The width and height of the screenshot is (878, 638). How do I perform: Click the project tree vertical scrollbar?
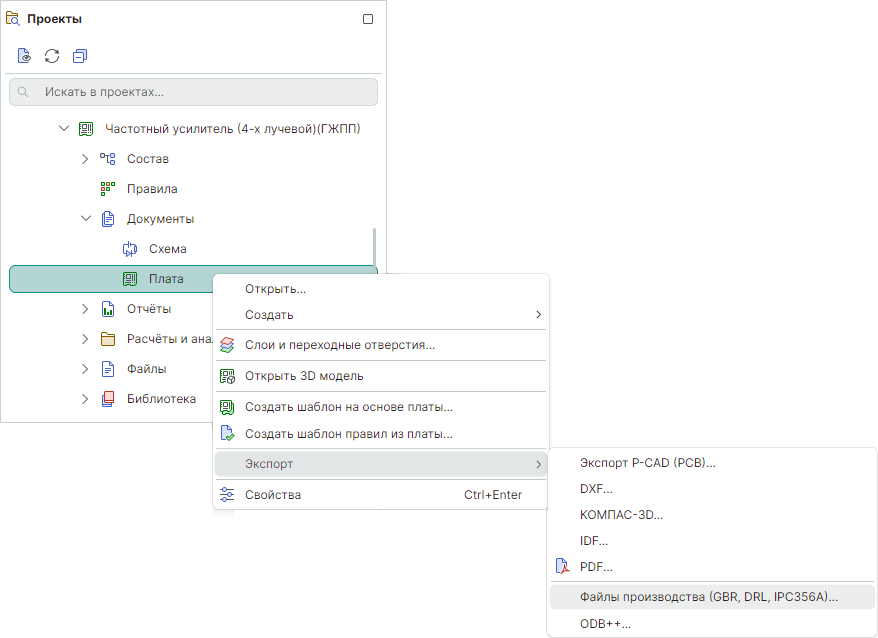(375, 246)
